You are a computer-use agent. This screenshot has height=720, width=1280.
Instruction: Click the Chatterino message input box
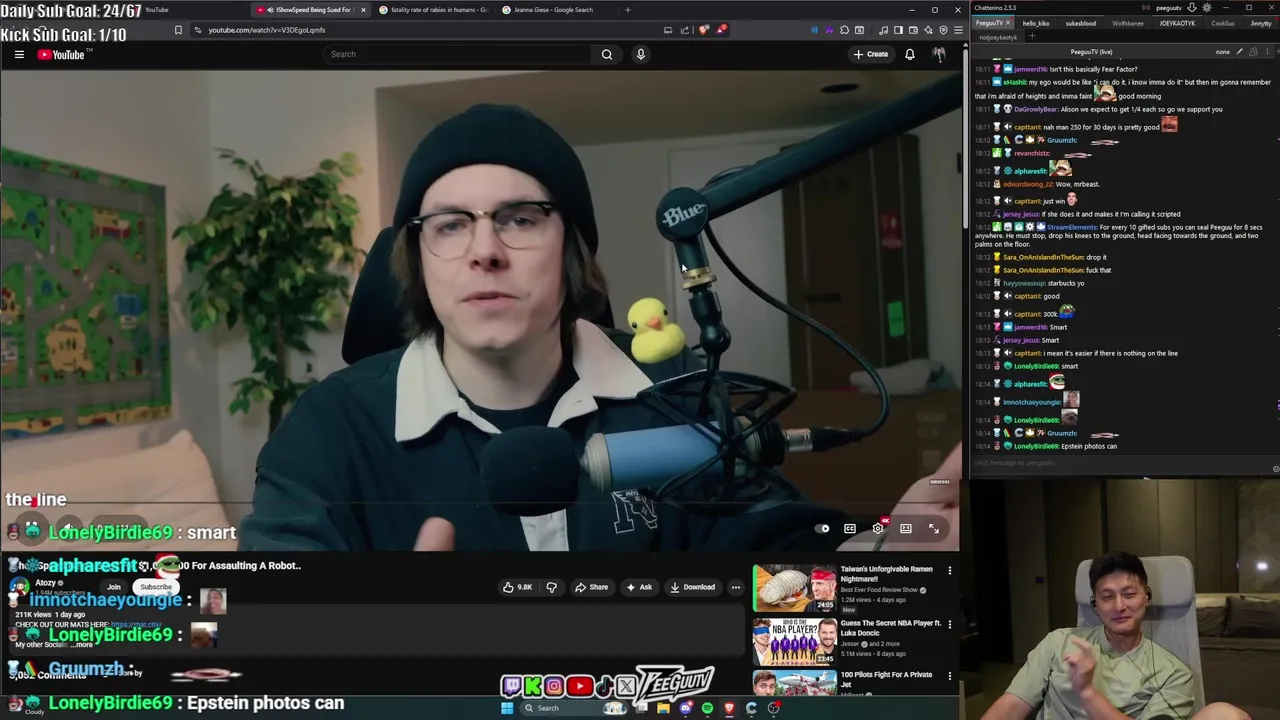(x=1118, y=463)
